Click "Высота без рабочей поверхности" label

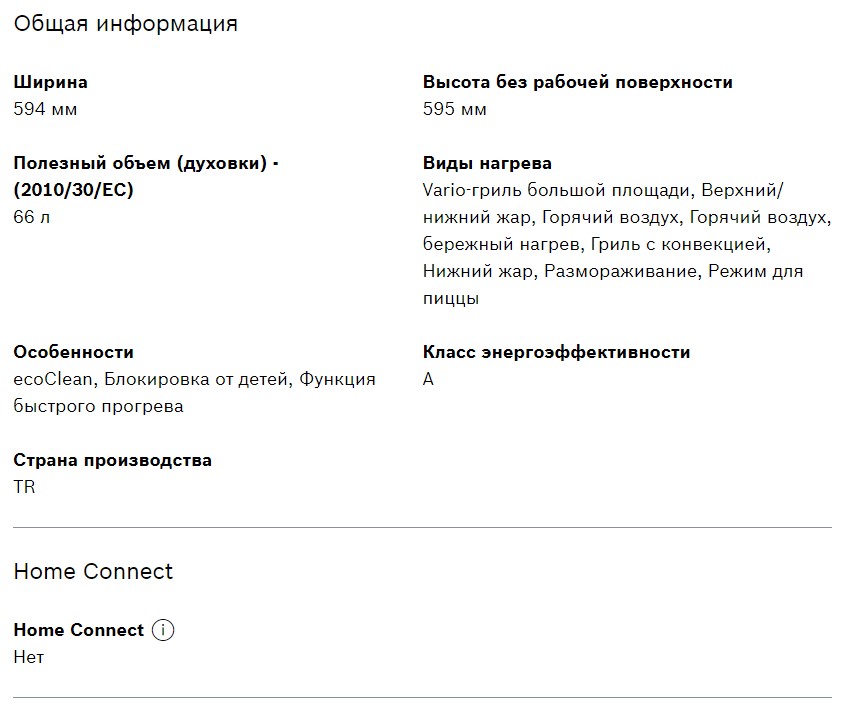[577, 82]
